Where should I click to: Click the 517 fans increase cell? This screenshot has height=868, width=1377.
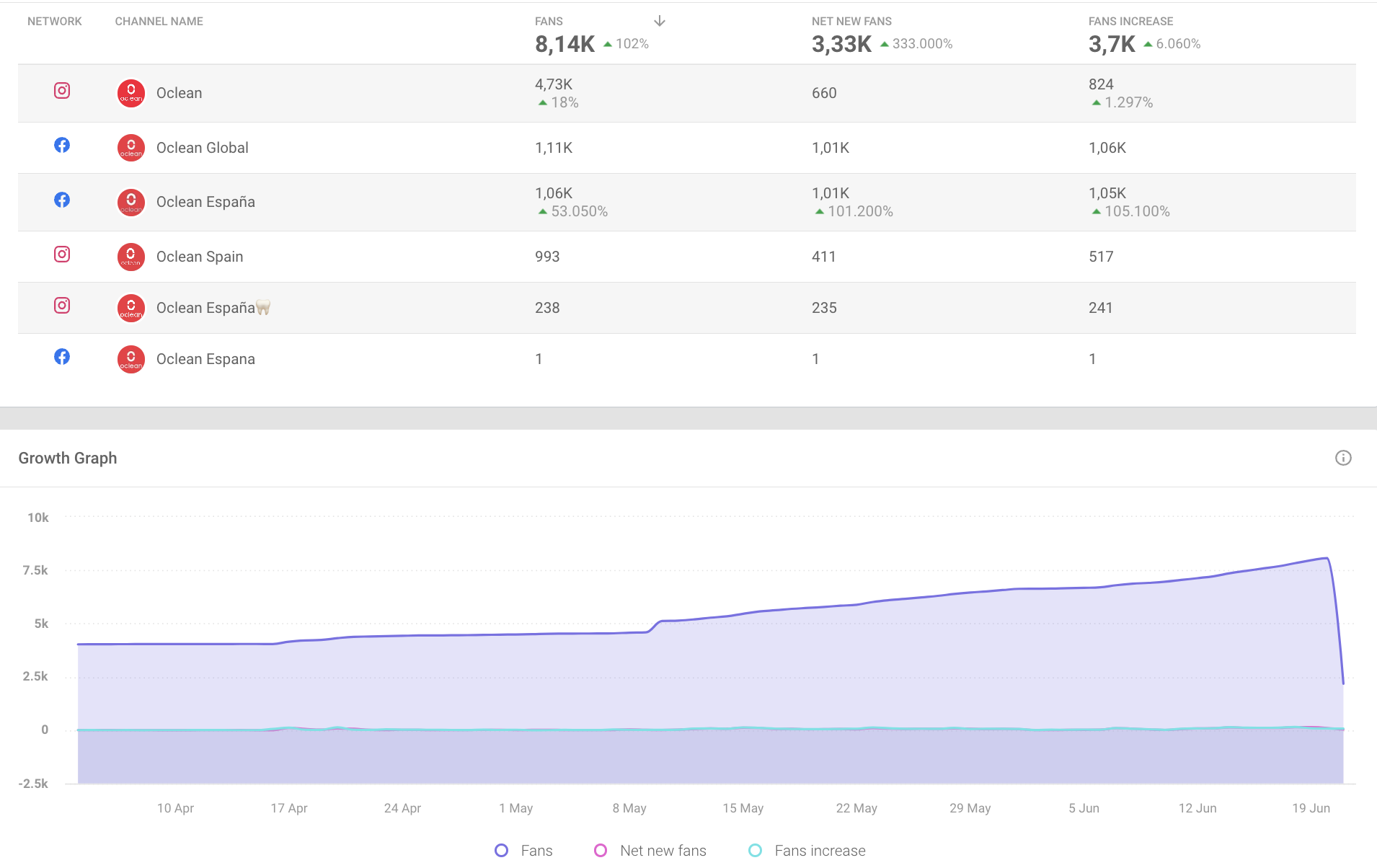pyautogui.click(x=1101, y=257)
